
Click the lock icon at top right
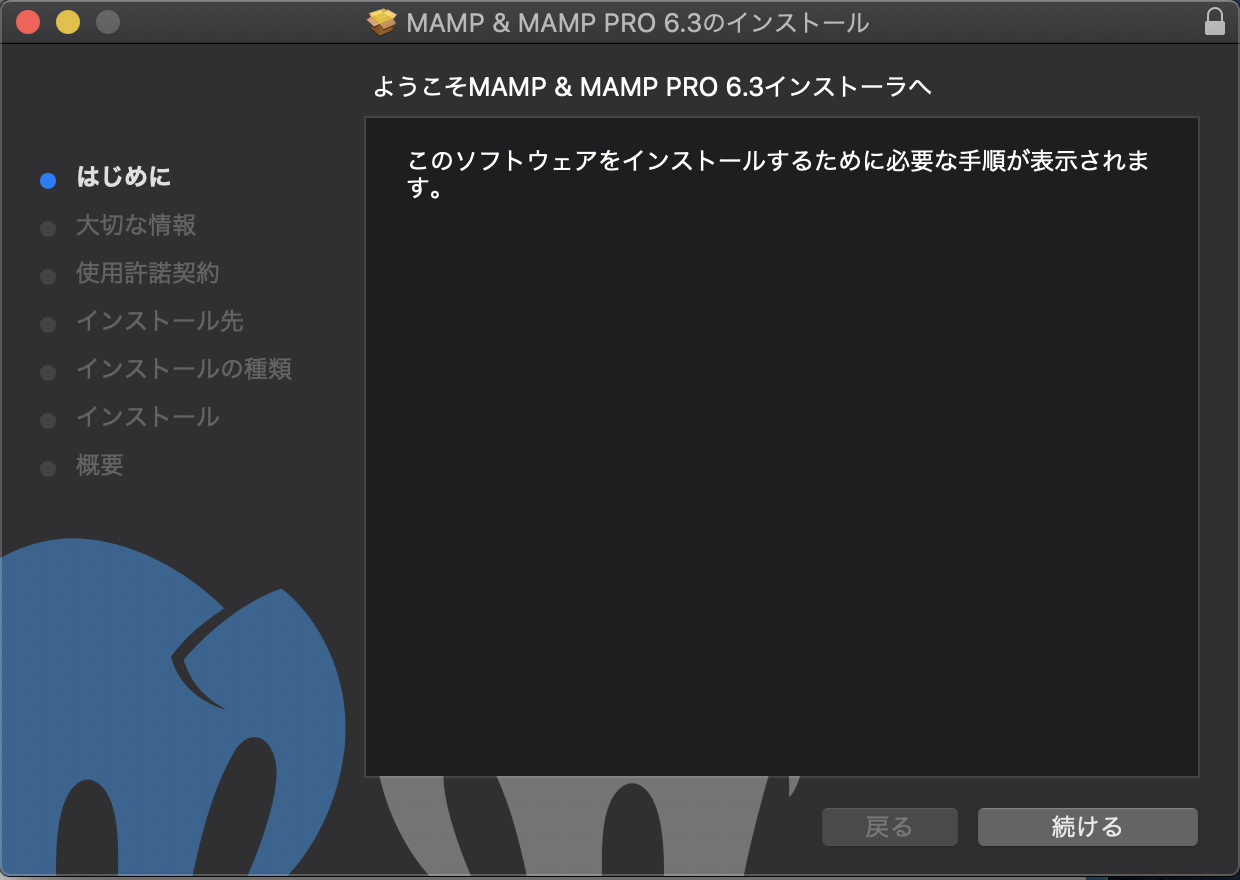click(1214, 21)
